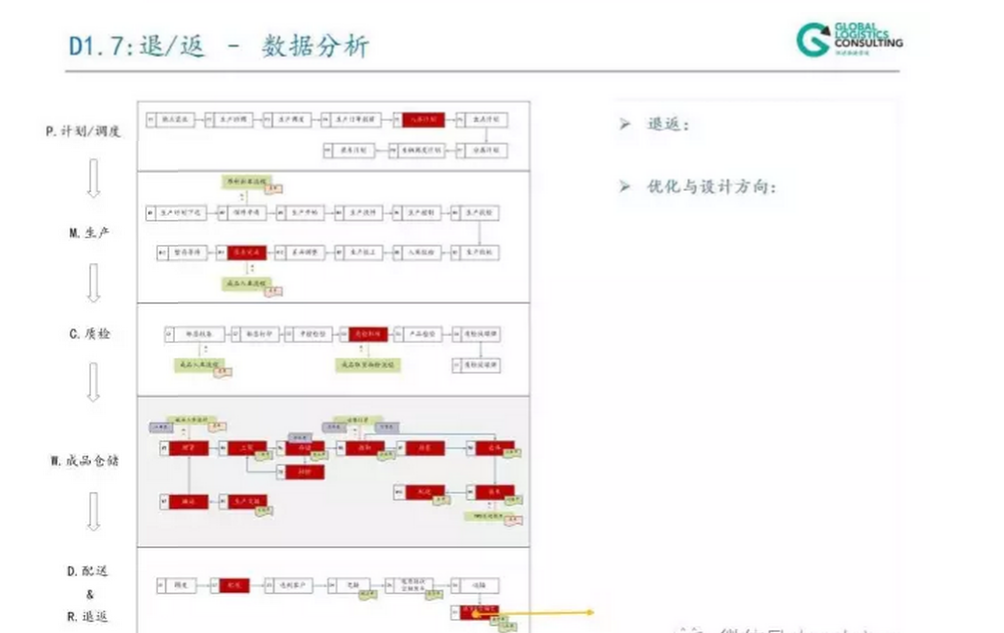
Task: Click the arrow bullet before 退返:
Action: tap(625, 125)
